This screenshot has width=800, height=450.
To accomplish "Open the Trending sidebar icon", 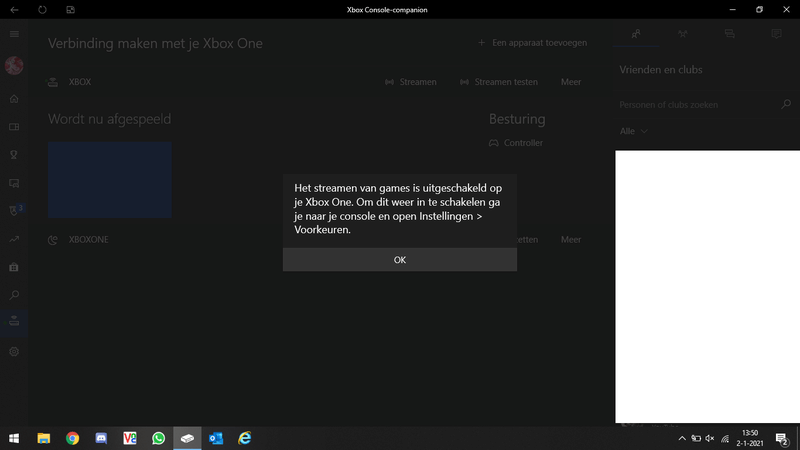I will pyautogui.click(x=14, y=239).
